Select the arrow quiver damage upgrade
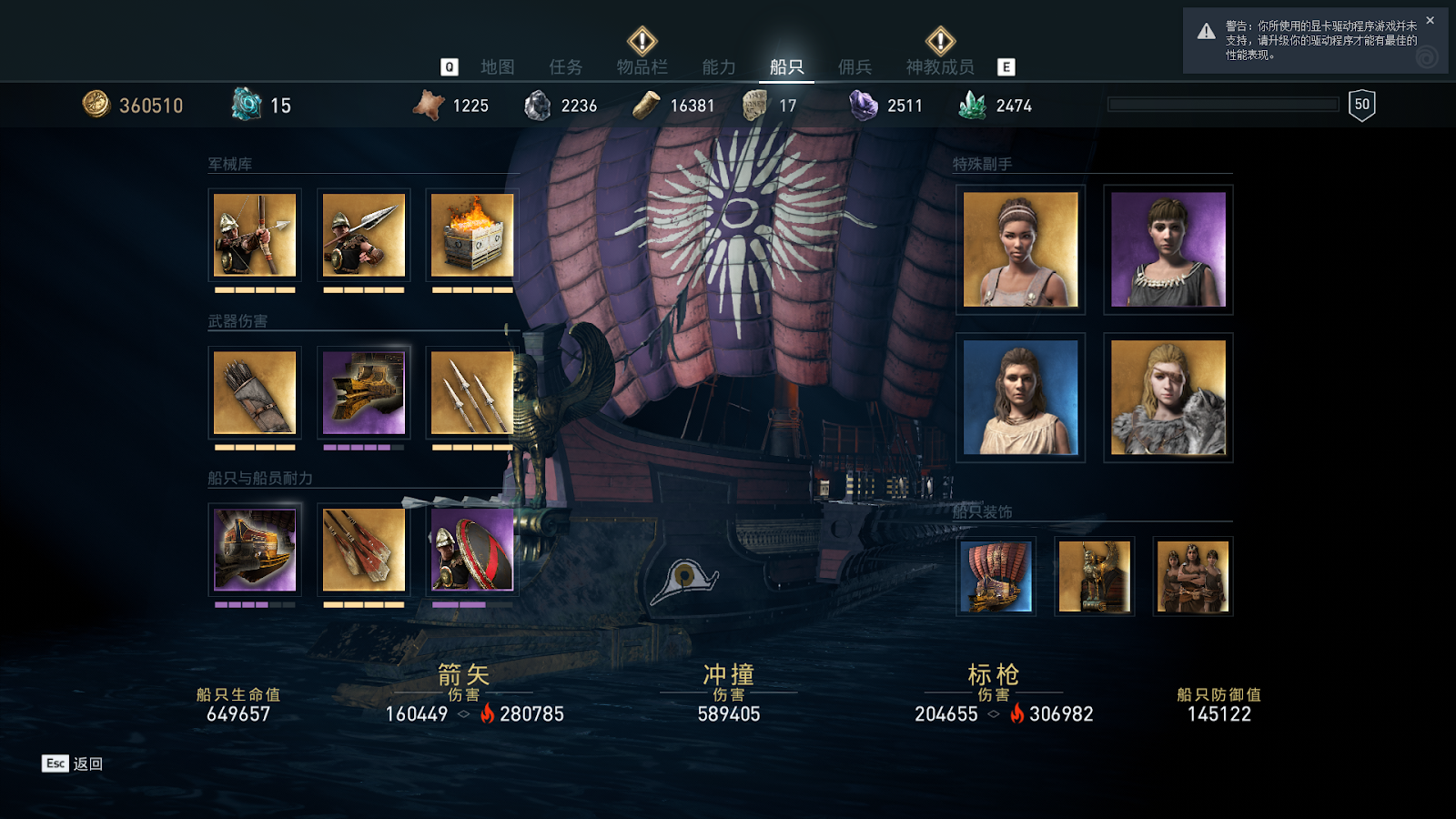The height and width of the screenshot is (819, 1456). click(255, 392)
